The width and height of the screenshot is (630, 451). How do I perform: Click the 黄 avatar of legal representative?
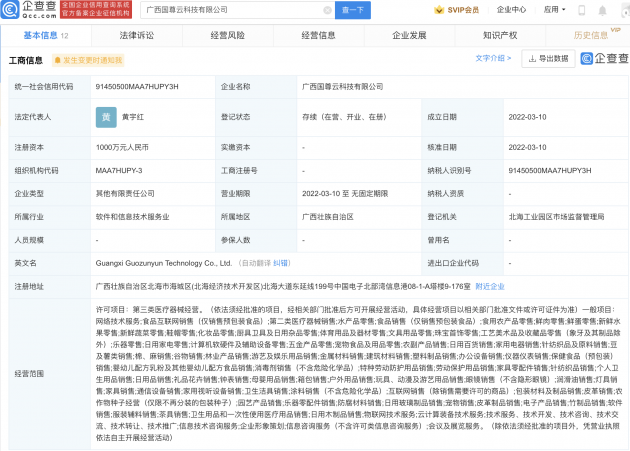(x=106, y=117)
